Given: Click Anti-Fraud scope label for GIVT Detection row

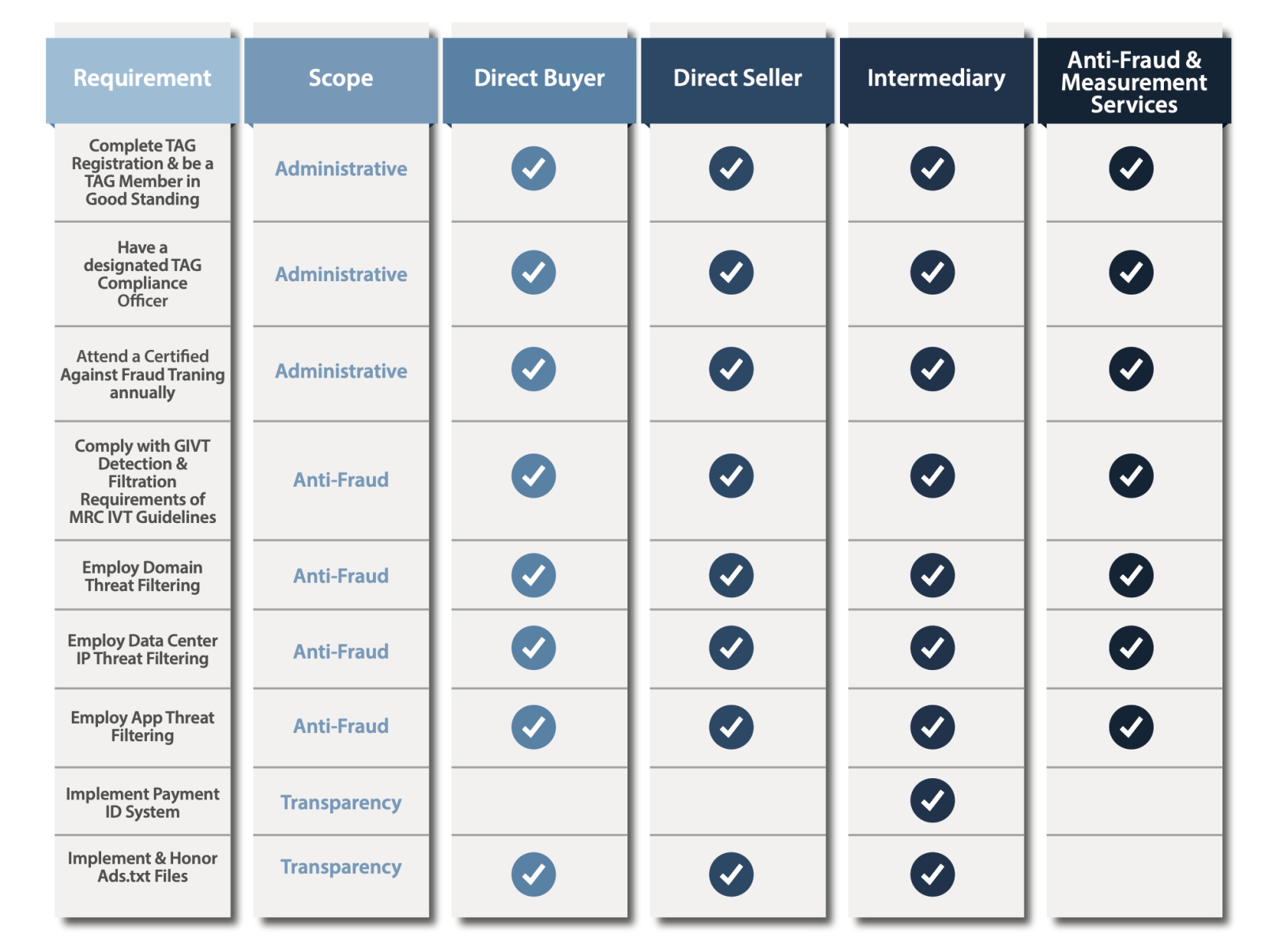Looking at the screenshot, I should [341, 480].
